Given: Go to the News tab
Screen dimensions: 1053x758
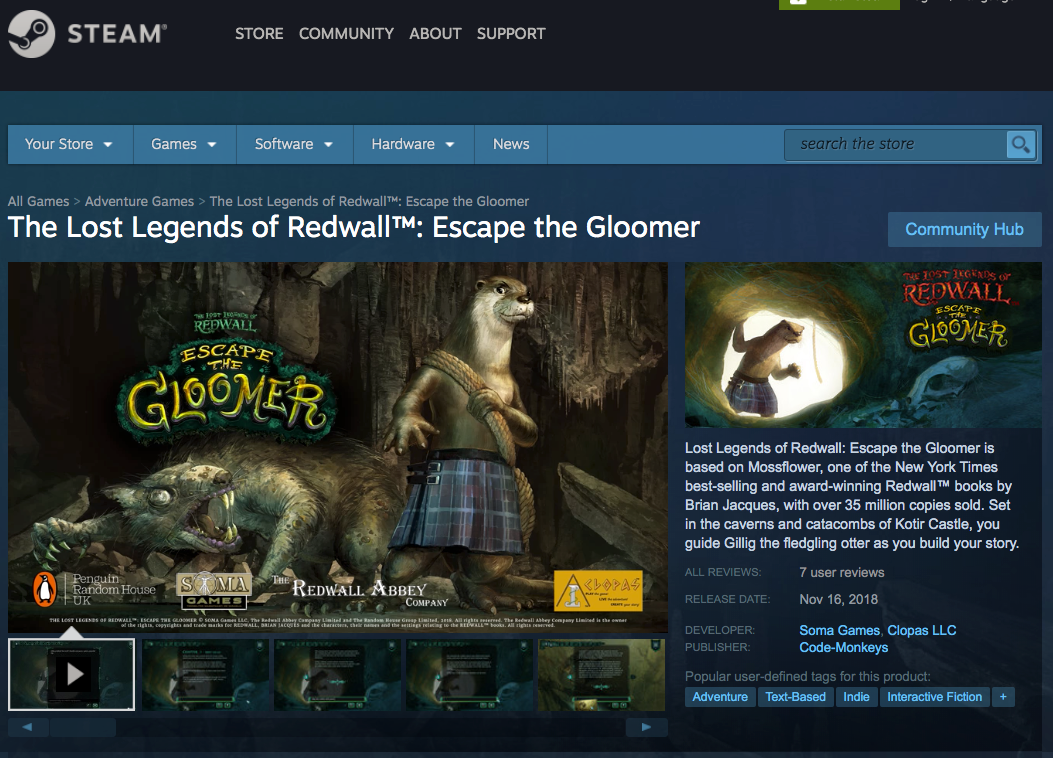Looking at the screenshot, I should pos(511,144).
